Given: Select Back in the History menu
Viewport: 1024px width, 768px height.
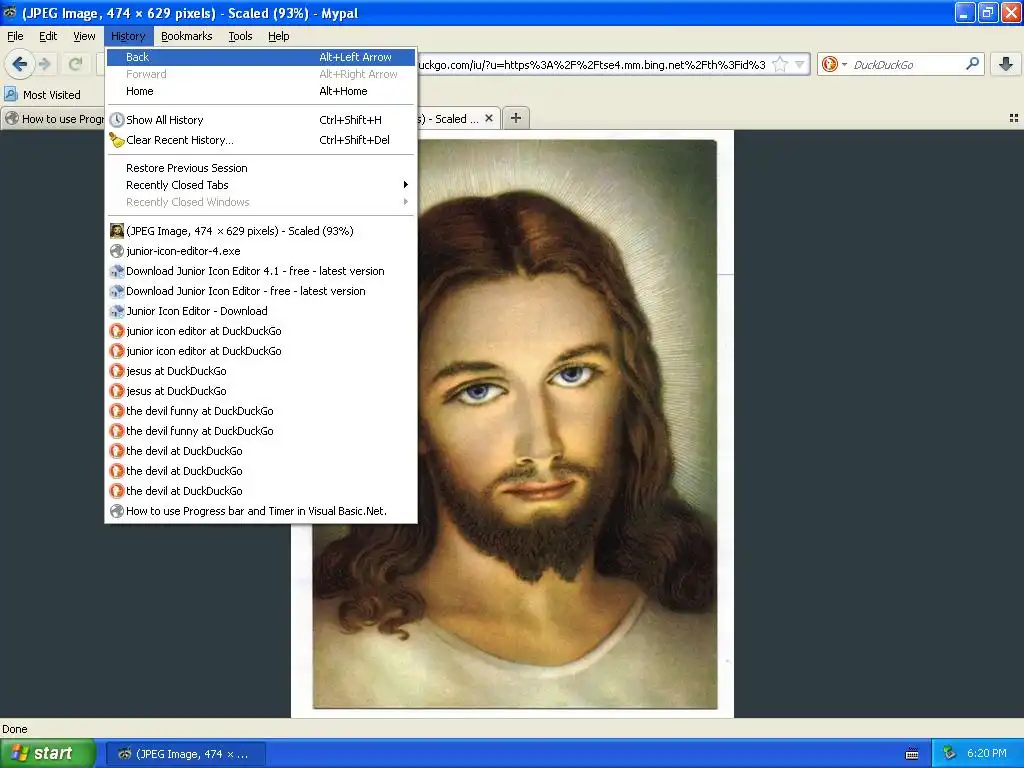Looking at the screenshot, I should click(261, 57).
